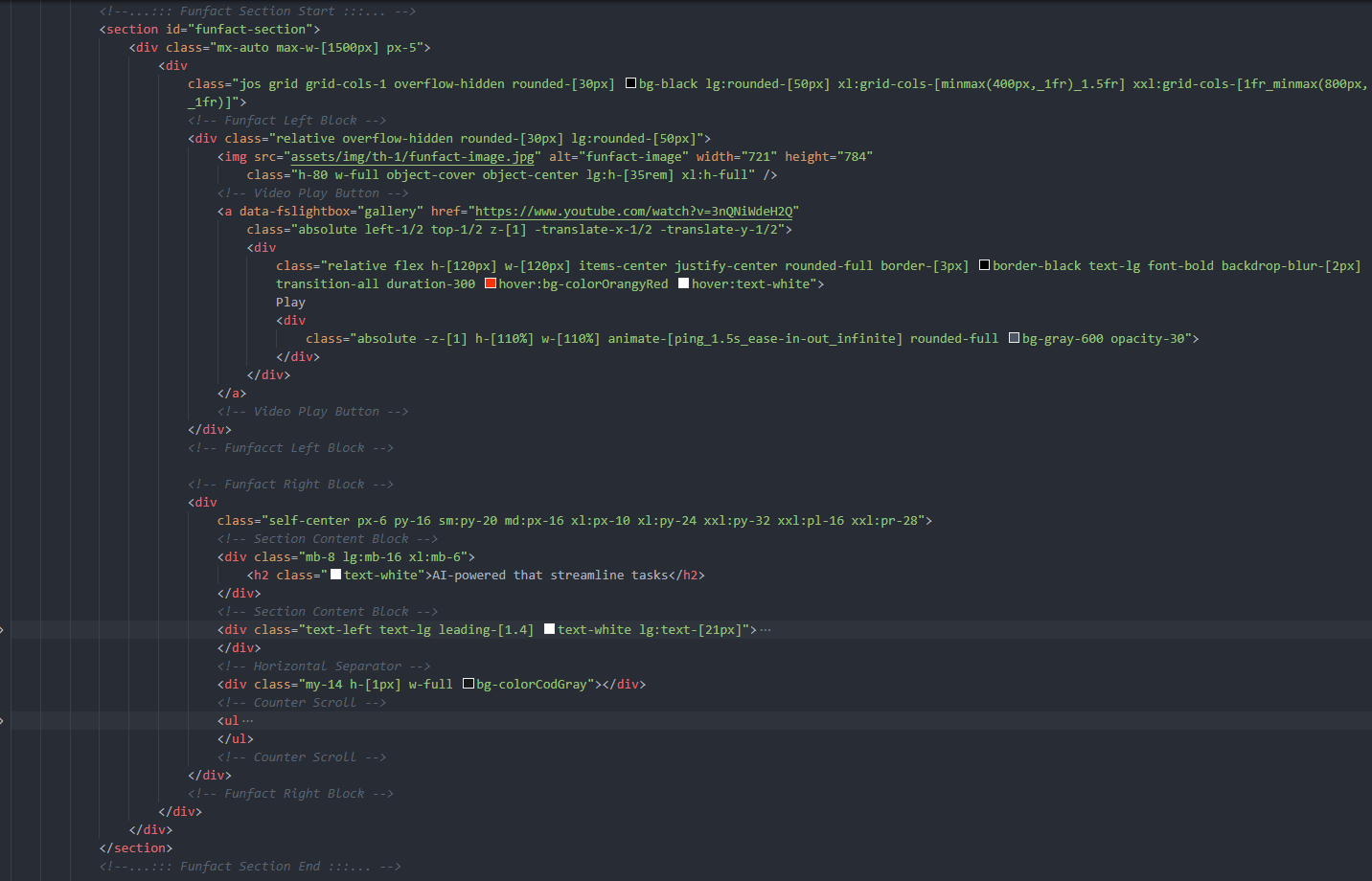Click the object-cover class on the img line

coord(430,174)
